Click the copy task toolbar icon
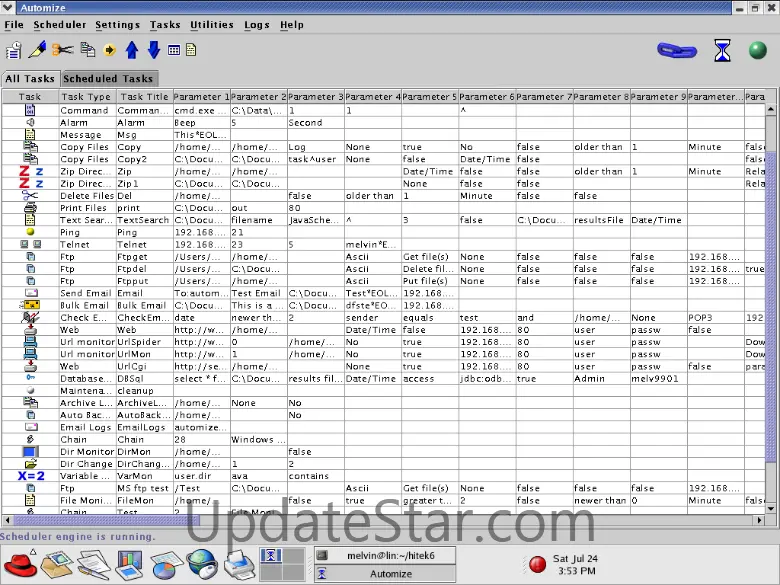The image size is (780, 585). tap(88, 49)
